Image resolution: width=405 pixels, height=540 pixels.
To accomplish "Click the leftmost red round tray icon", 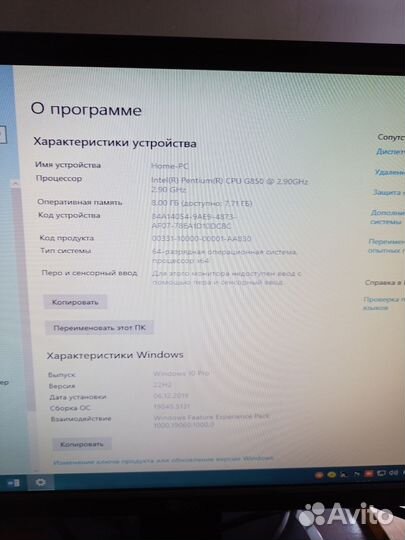I will pos(319,475).
